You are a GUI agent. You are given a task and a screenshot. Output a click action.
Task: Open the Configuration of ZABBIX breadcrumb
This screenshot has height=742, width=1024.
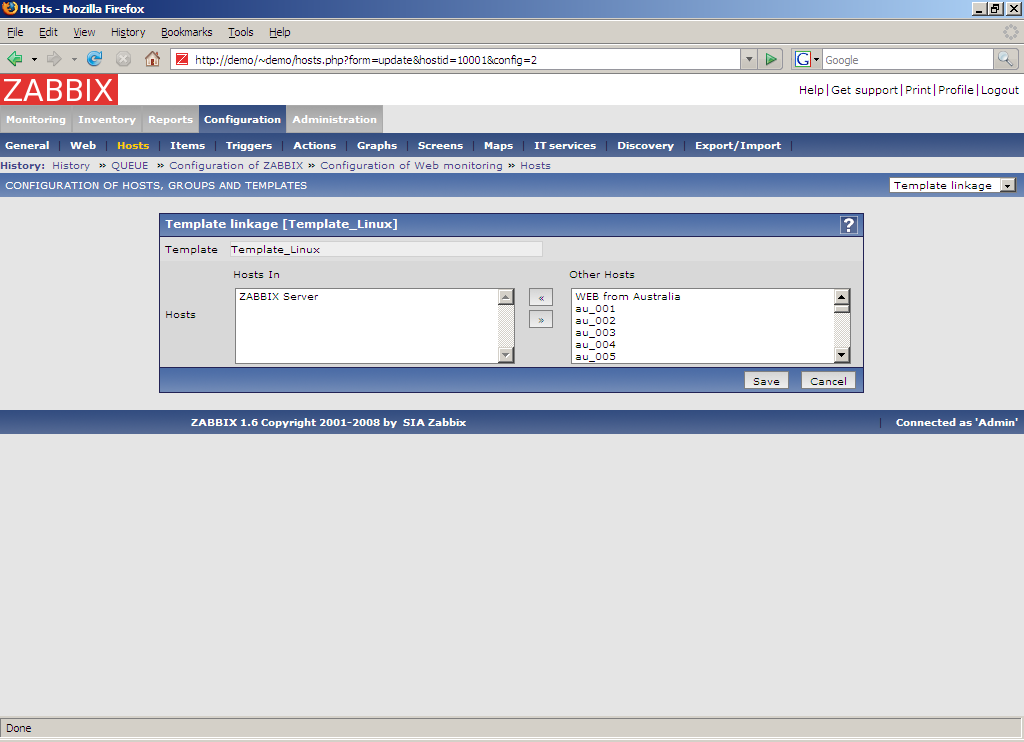[236, 166]
